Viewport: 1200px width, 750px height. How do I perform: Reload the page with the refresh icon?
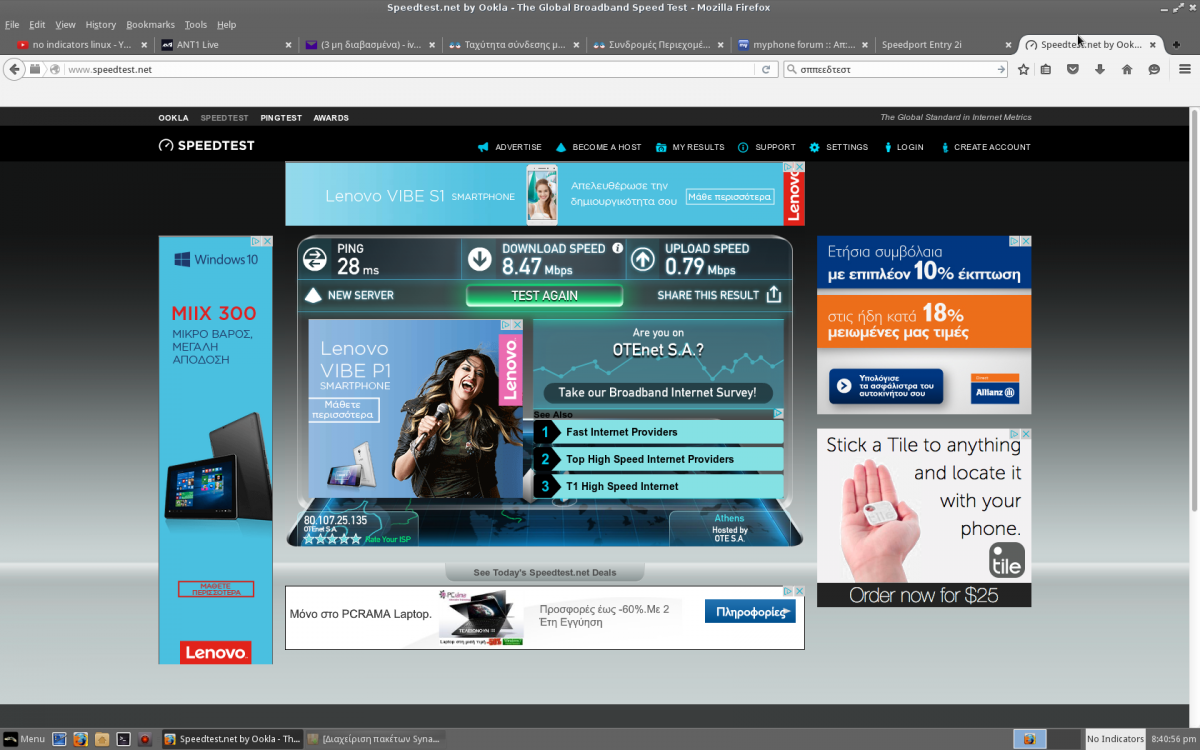coord(766,69)
